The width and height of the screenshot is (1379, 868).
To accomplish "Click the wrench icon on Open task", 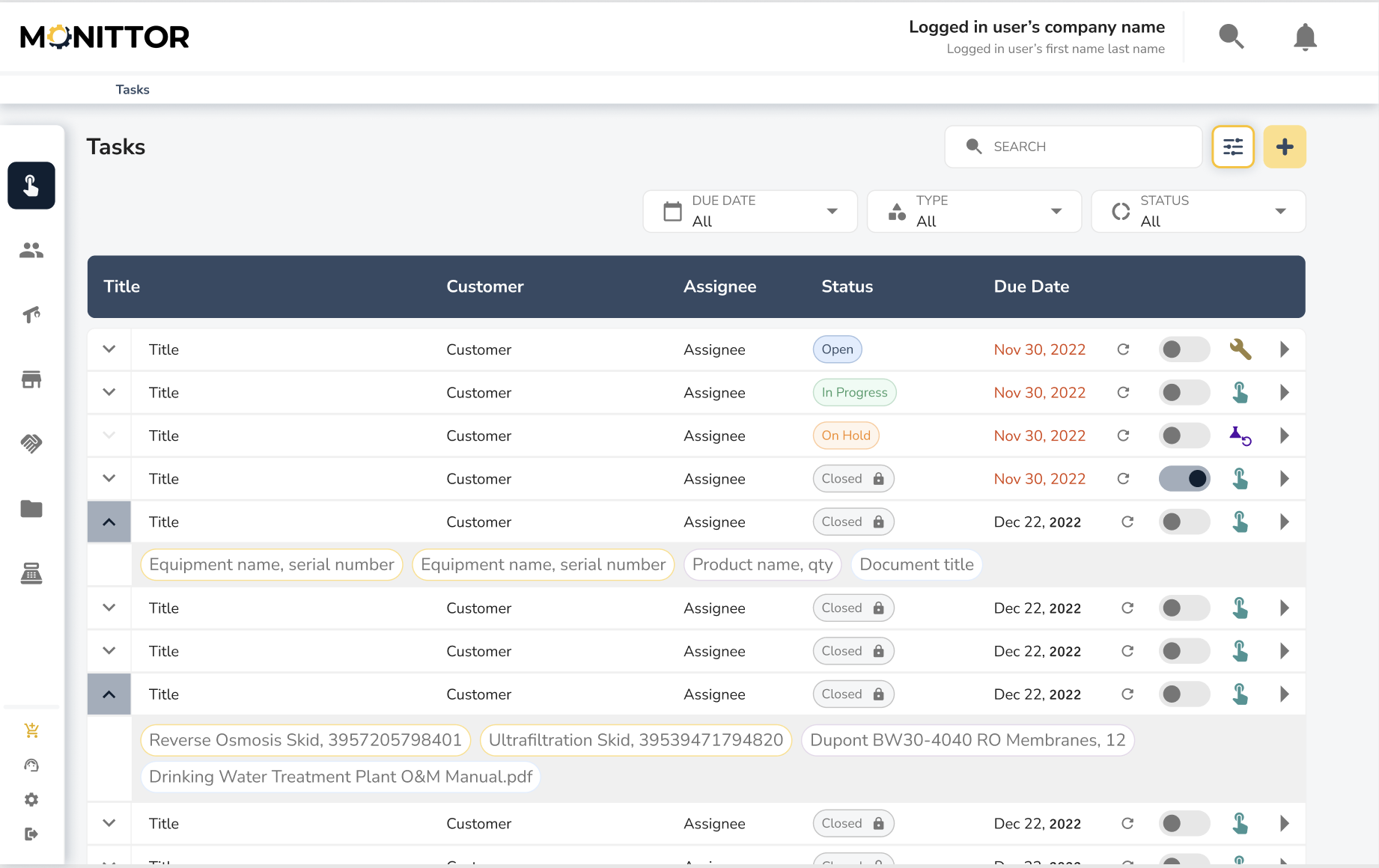I will click(1241, 349).
